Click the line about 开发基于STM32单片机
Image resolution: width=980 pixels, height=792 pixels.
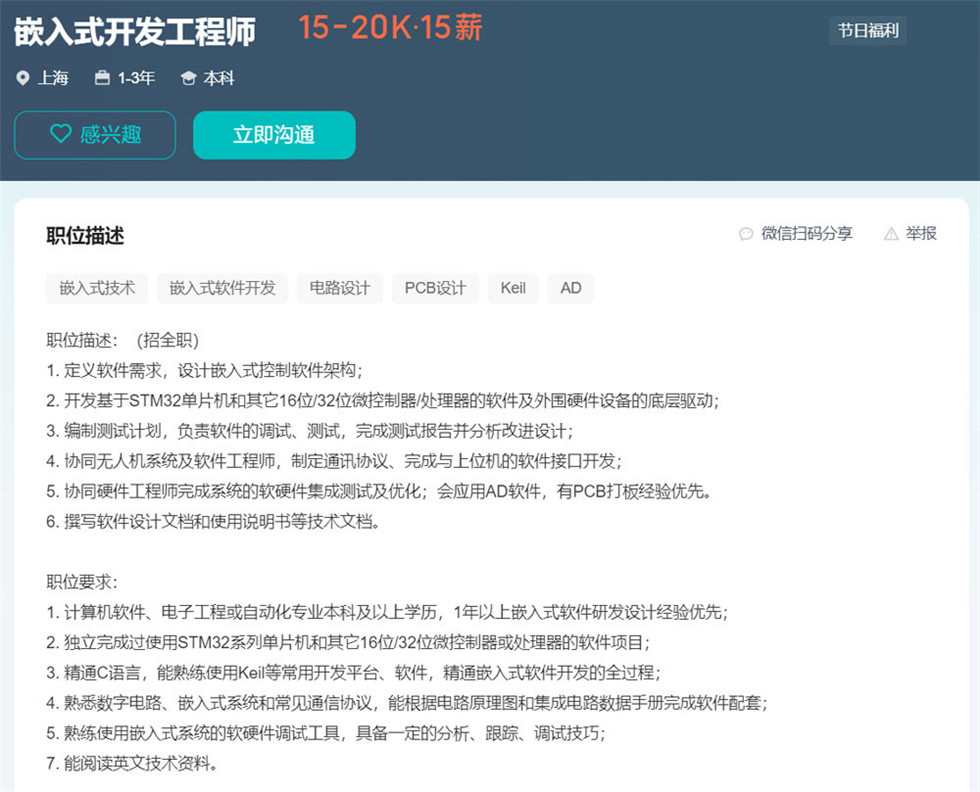382,401
